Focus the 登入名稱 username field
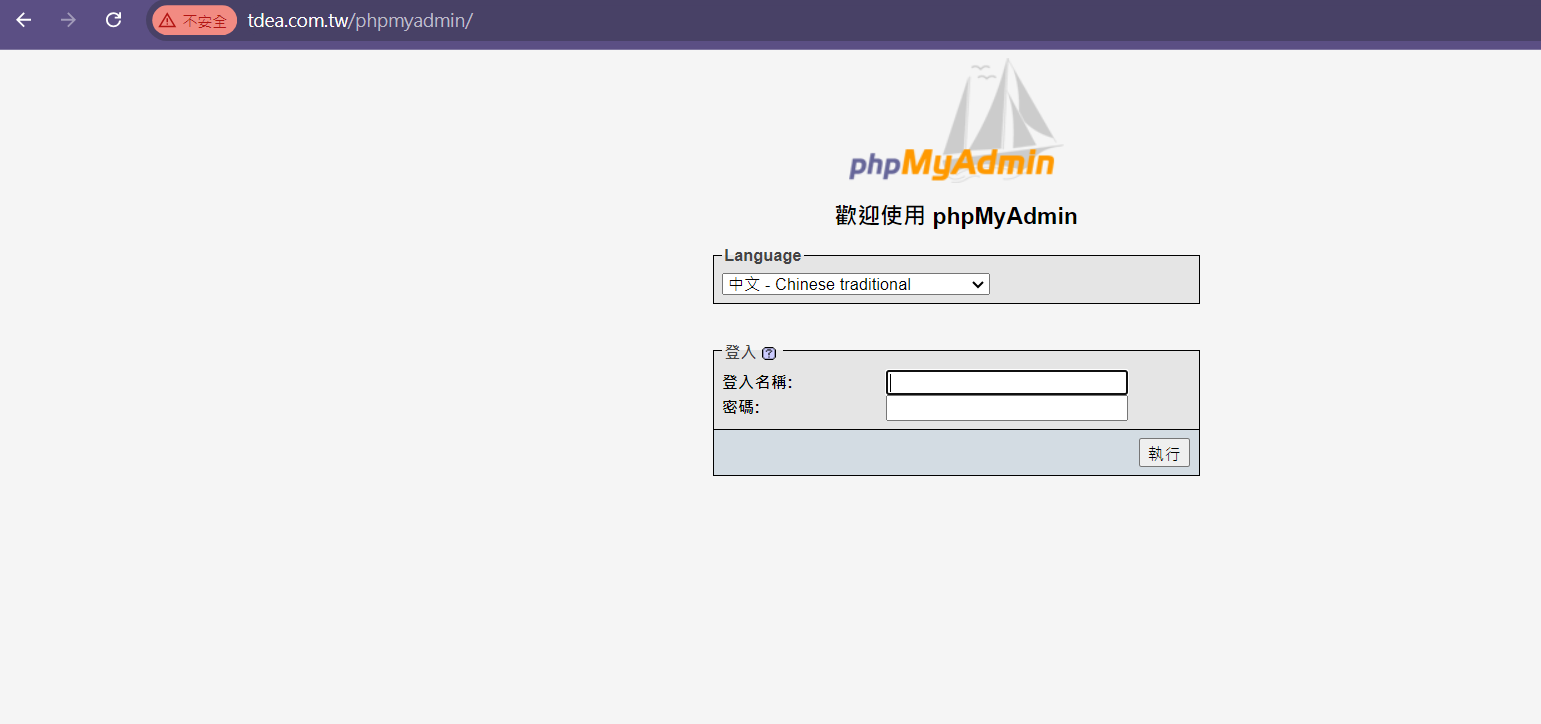This screenshot has width=1541, height=724. 1007,382
